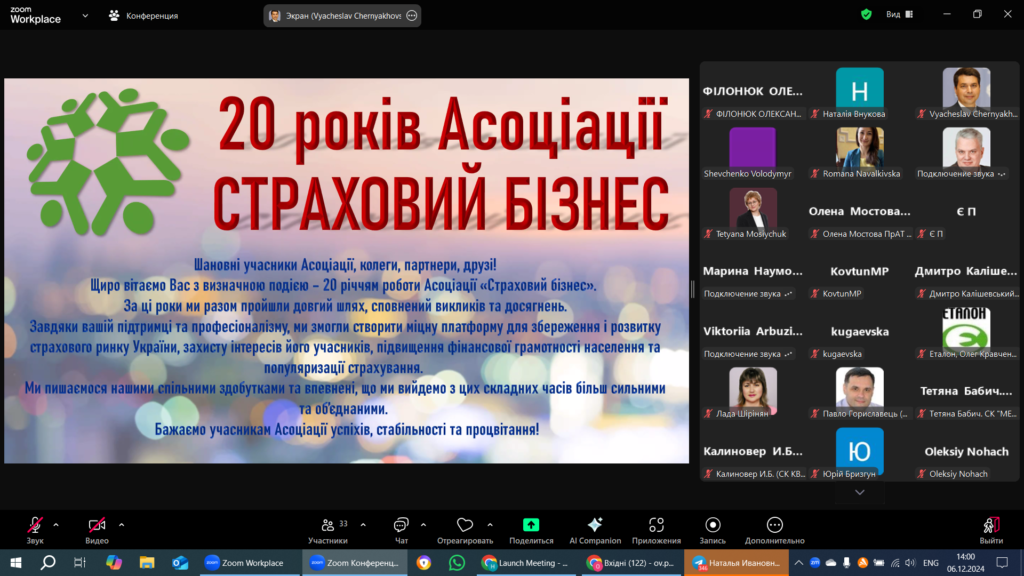Click the Zoom icon in system tray
This screenshot has width=1024, height=576.
tap(815, 562)
